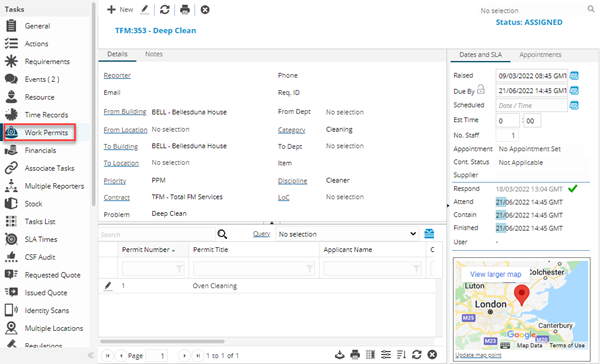Open CSF Audit in the sidebar
Screen dimensions: 600x364
40,257
